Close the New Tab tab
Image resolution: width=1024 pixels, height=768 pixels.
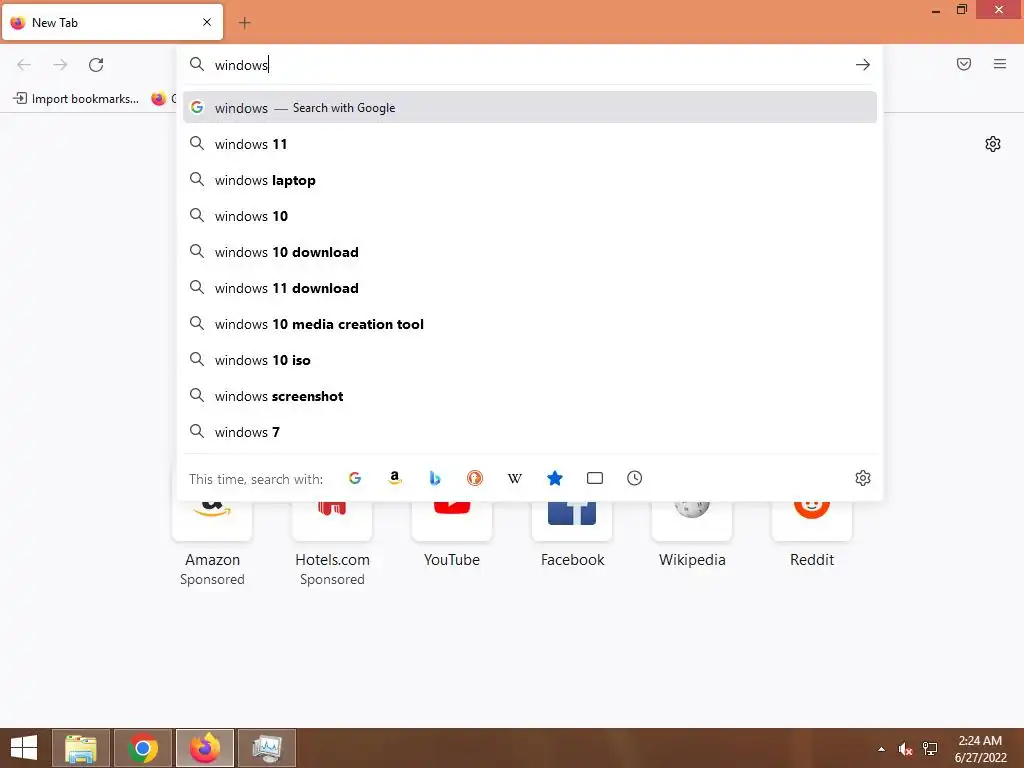(x=207, y=22)
